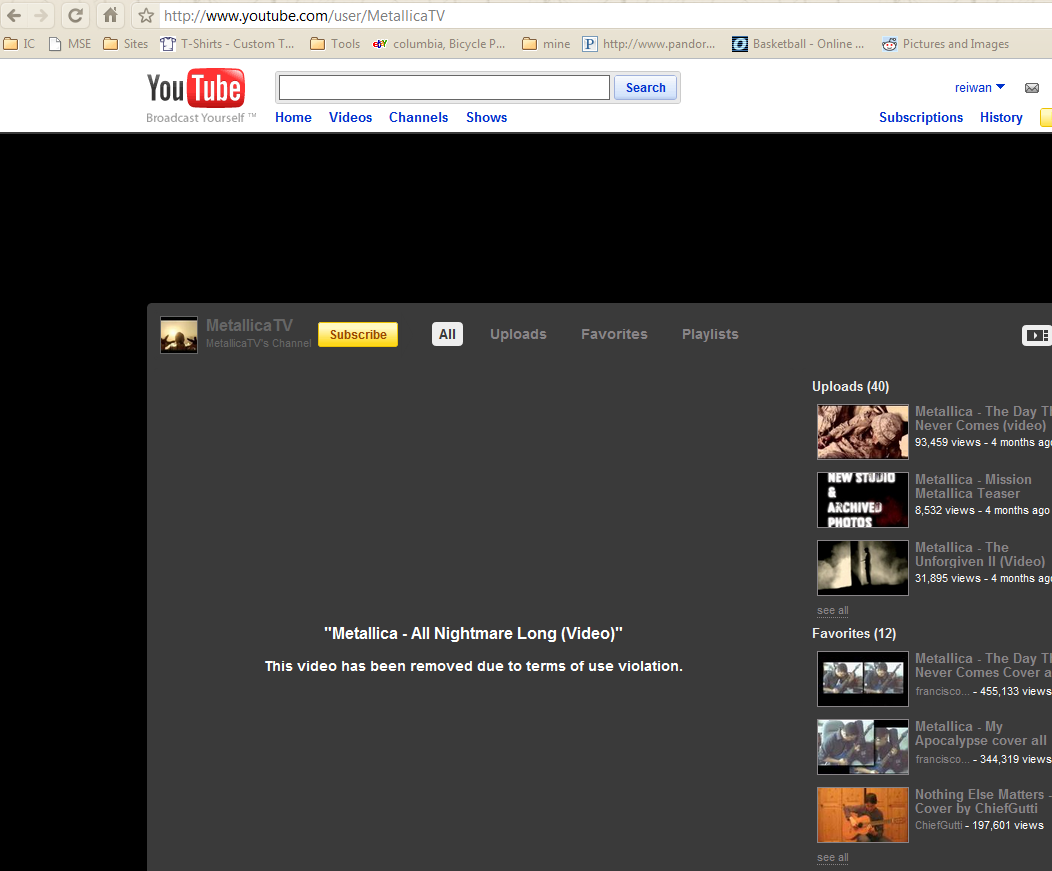
Task: Open The Unforgiven II video thumbnail
Action: point(862,568)
